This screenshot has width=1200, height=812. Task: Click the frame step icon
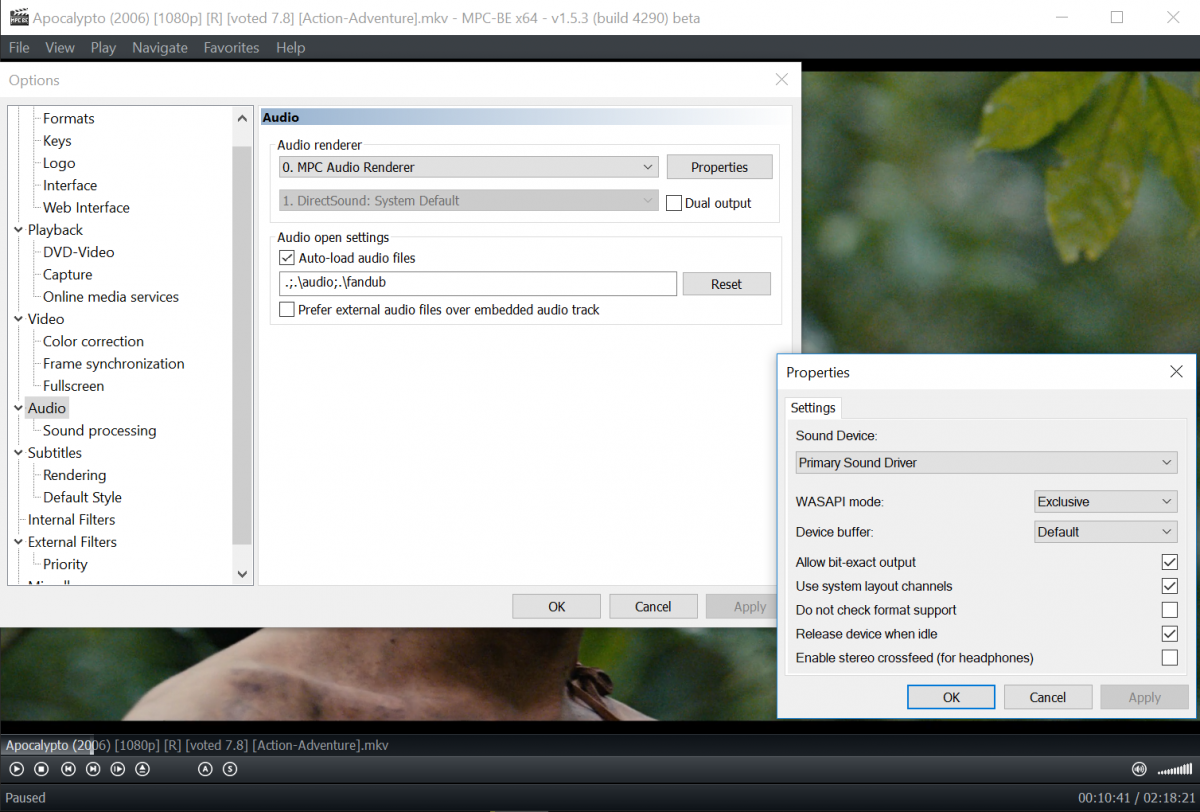click(118, 769)
